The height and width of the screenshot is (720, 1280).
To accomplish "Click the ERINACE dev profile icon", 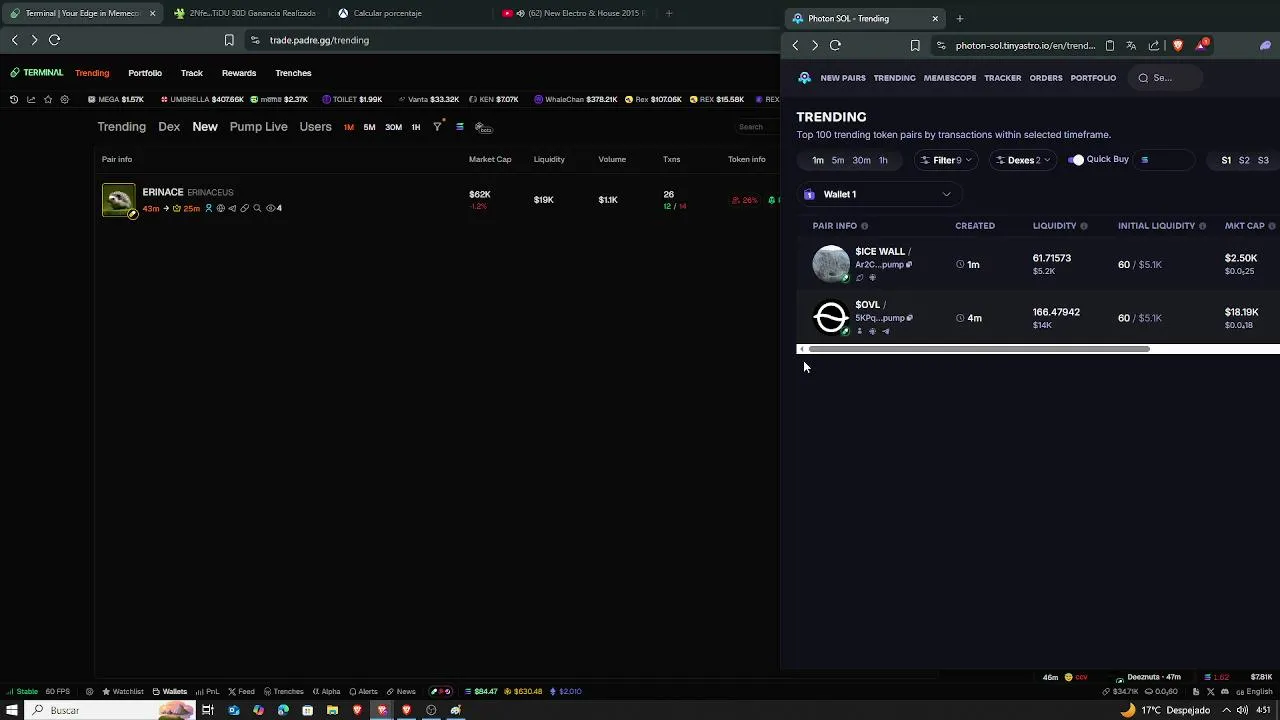I will tap(209, 208).
